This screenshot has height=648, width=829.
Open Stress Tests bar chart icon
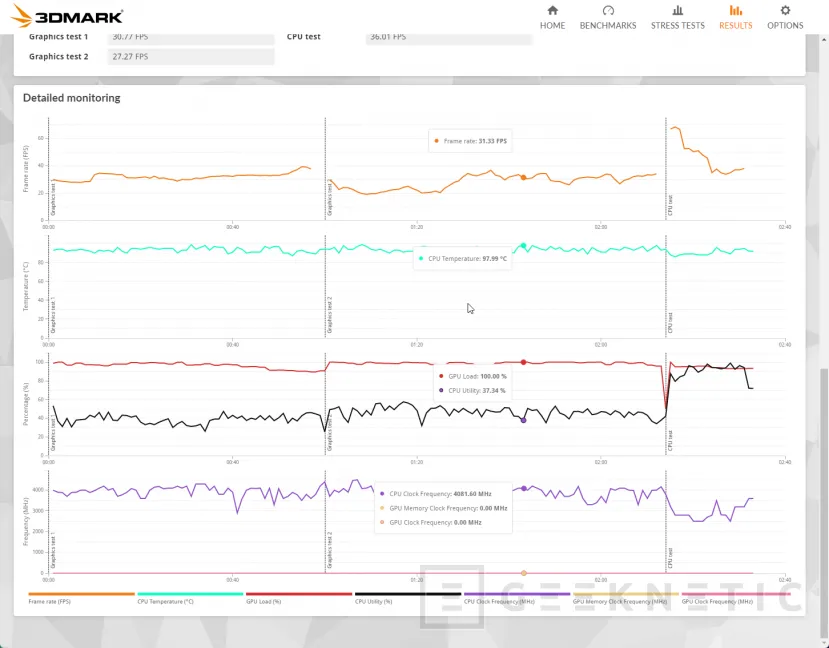coord(677,11)
